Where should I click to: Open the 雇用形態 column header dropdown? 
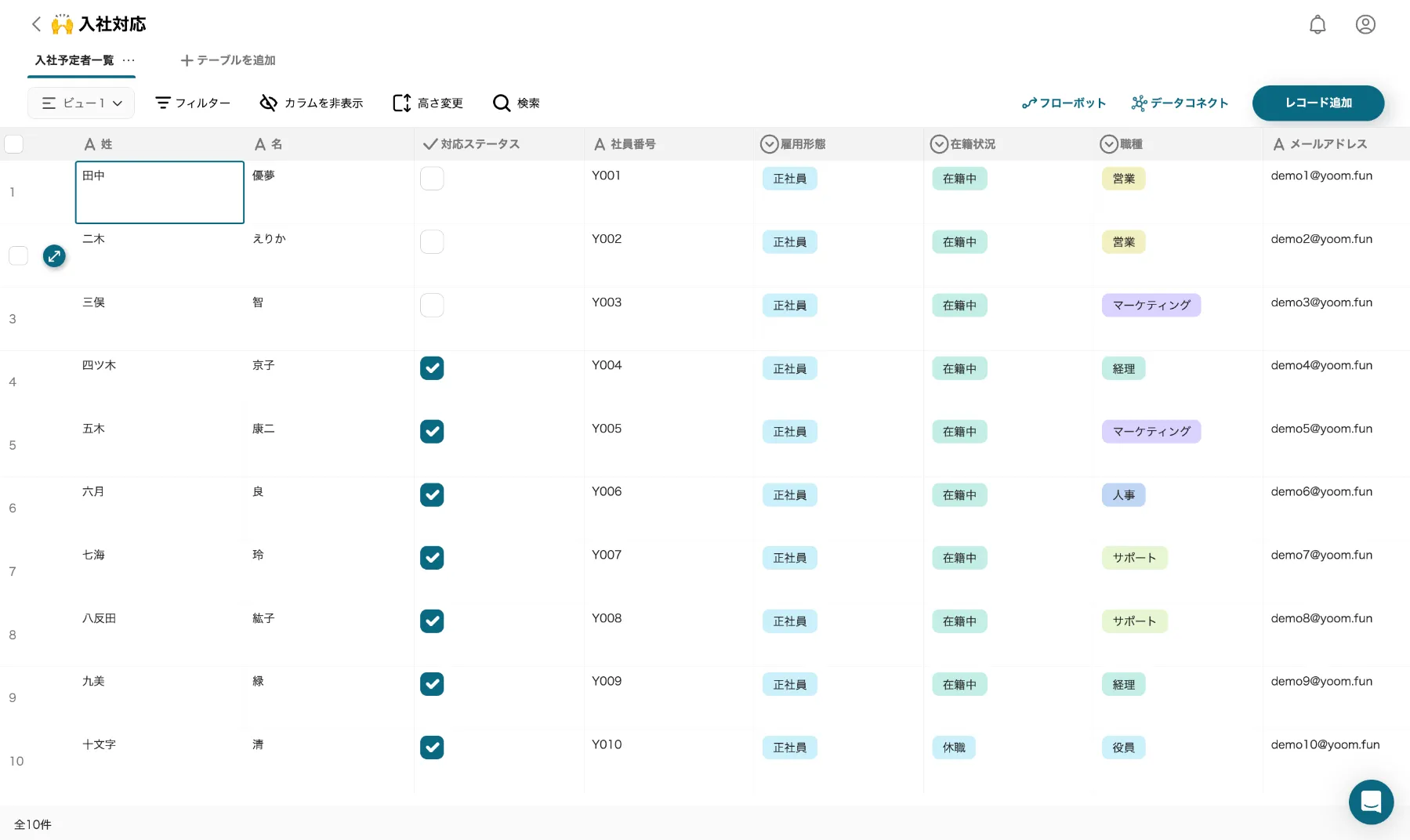(793, 144)
